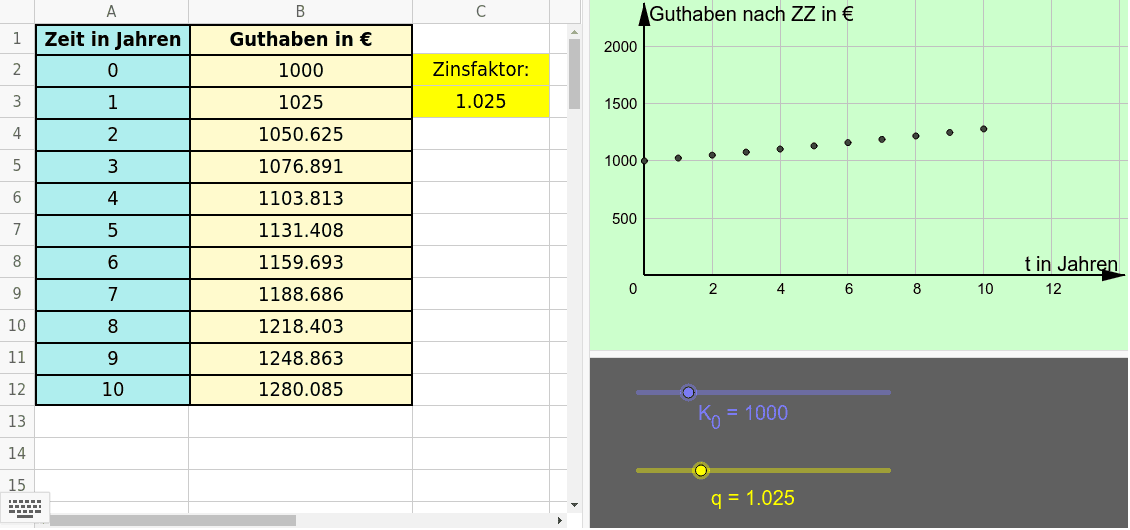1130x530 pixels.
Task: Select cell containing 1025
Action: 301,102
